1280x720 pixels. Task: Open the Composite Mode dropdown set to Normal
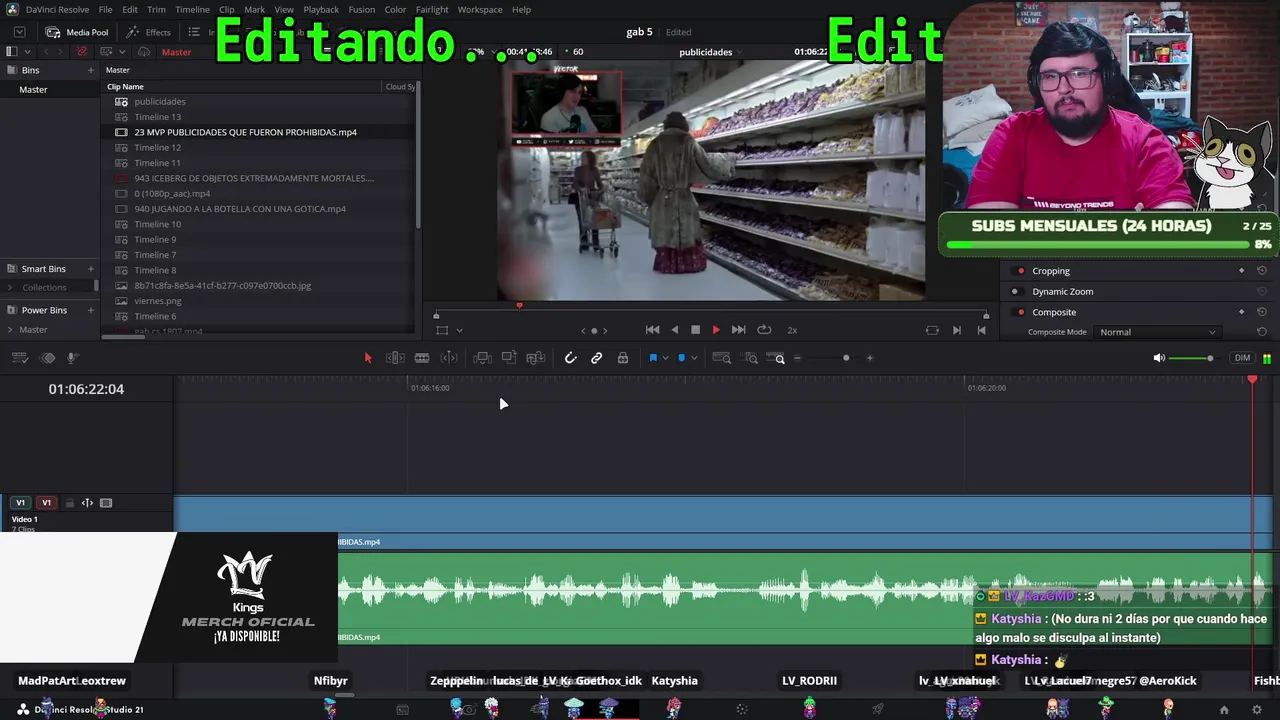point(1157,332)
